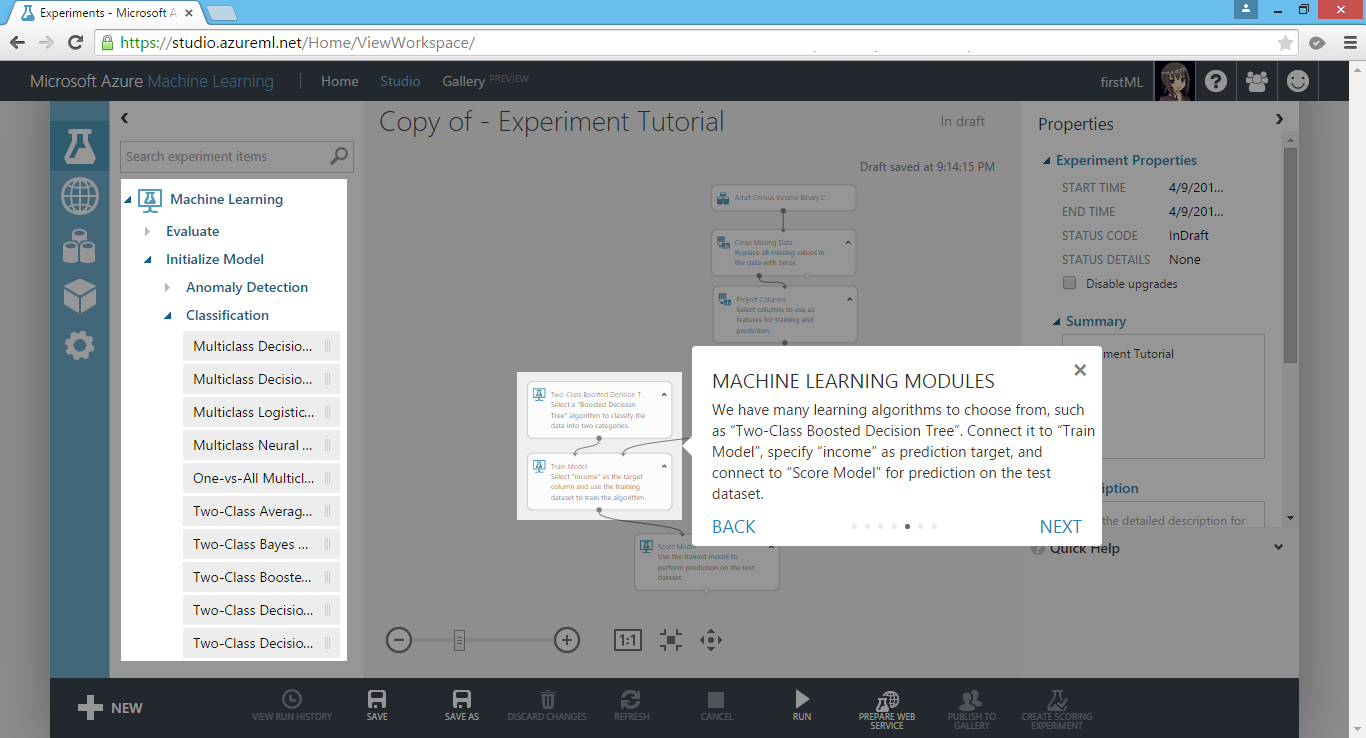Viewport: 1366px width, 738px height.
Task: Select the Two-Class Averaged module item
Action: (261, 511)
